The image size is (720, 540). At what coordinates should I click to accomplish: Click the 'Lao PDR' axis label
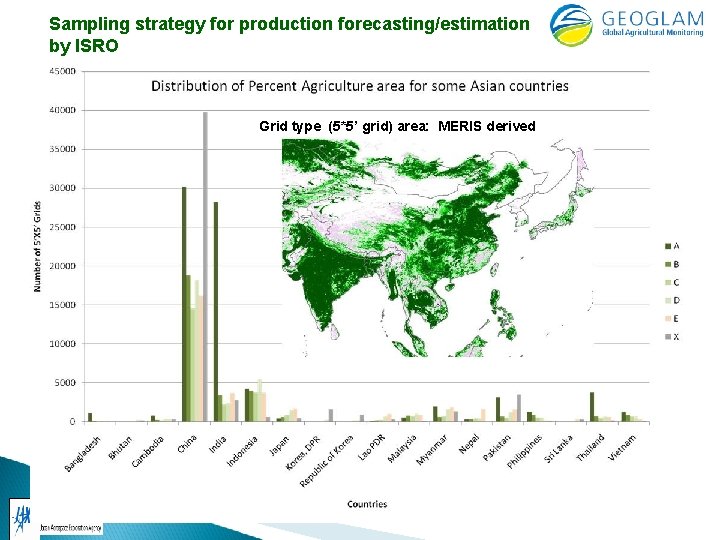coord(370,448)
